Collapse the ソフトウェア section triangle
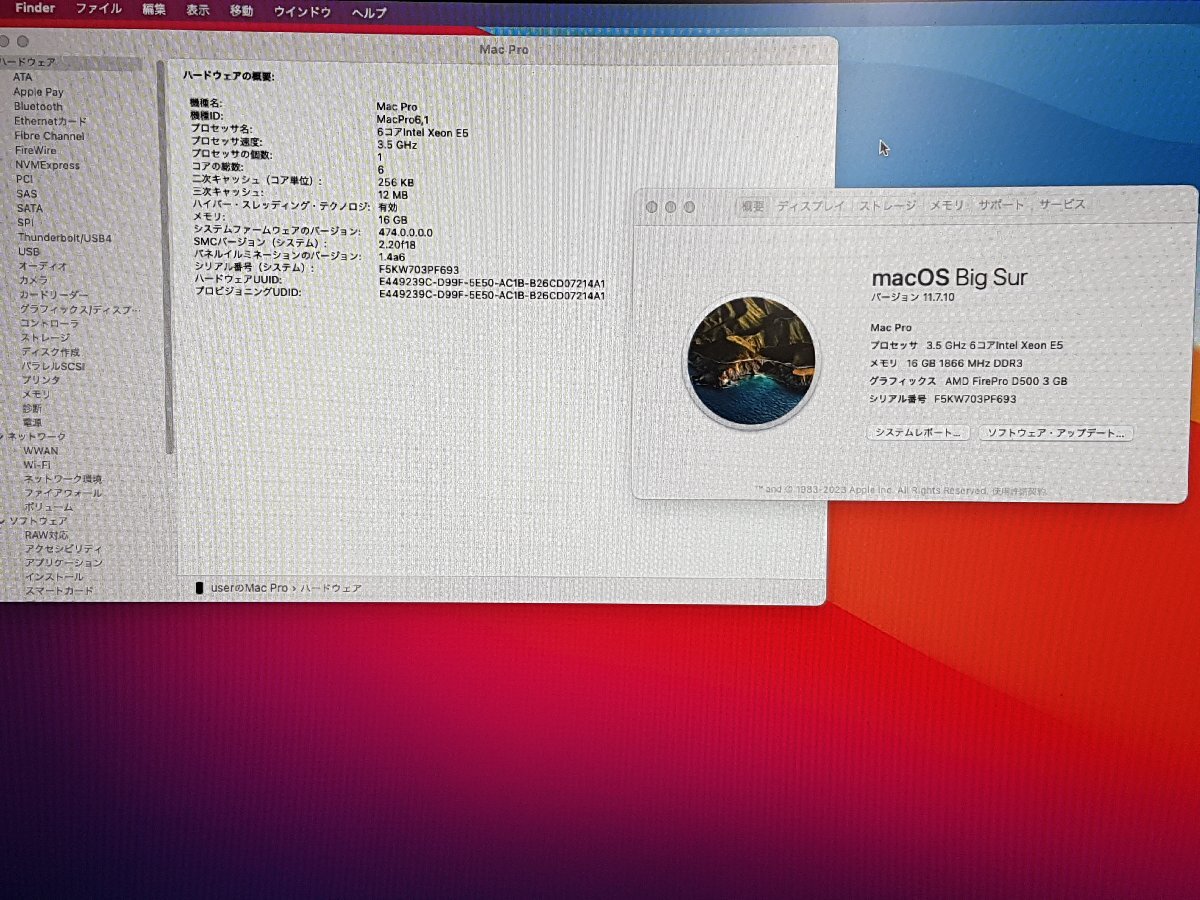This screenshot has width=1200, height=900. (x=3, y=521)
